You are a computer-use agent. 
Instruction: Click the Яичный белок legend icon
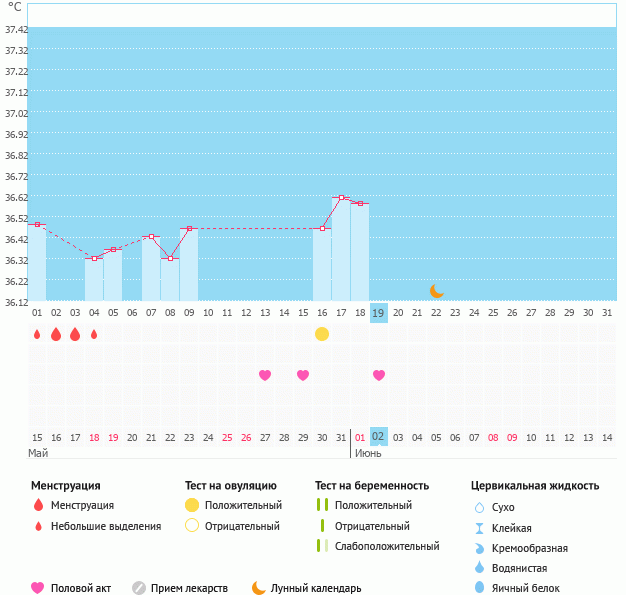tap(479, 588)
